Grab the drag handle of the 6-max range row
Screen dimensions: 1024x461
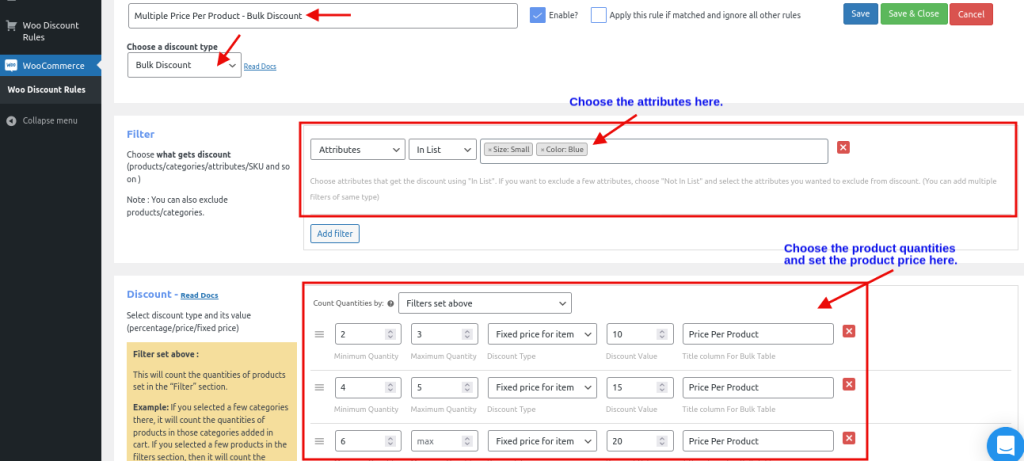(x=319, y=441)
